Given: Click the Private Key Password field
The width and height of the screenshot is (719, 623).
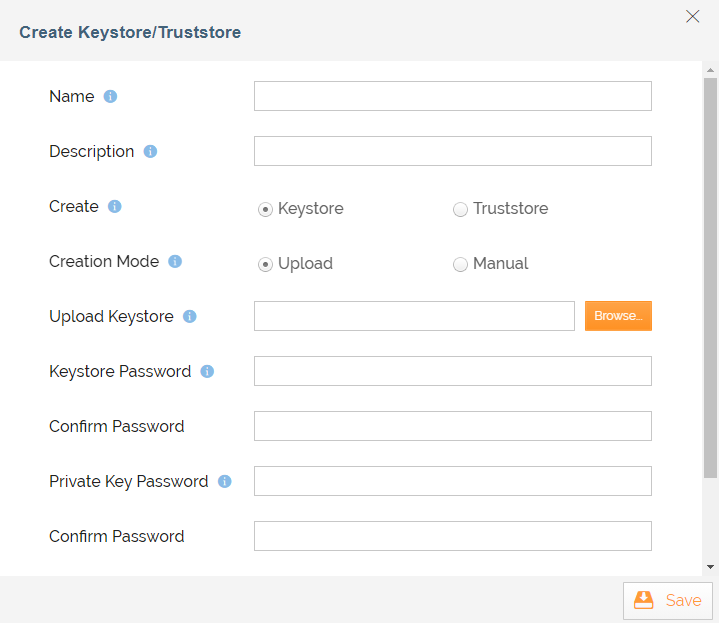Looking at the screenshot, I should (452, 481).
